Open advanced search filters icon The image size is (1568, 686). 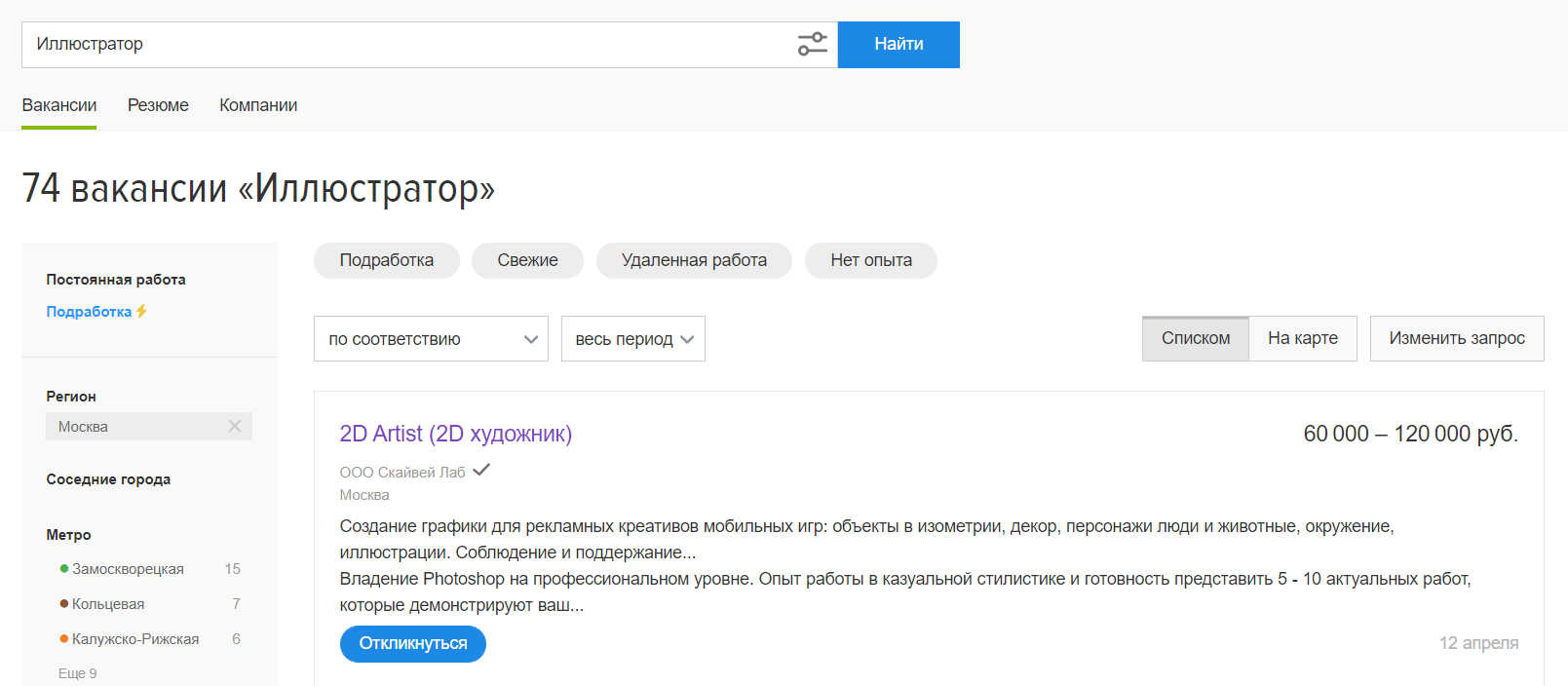812,44
